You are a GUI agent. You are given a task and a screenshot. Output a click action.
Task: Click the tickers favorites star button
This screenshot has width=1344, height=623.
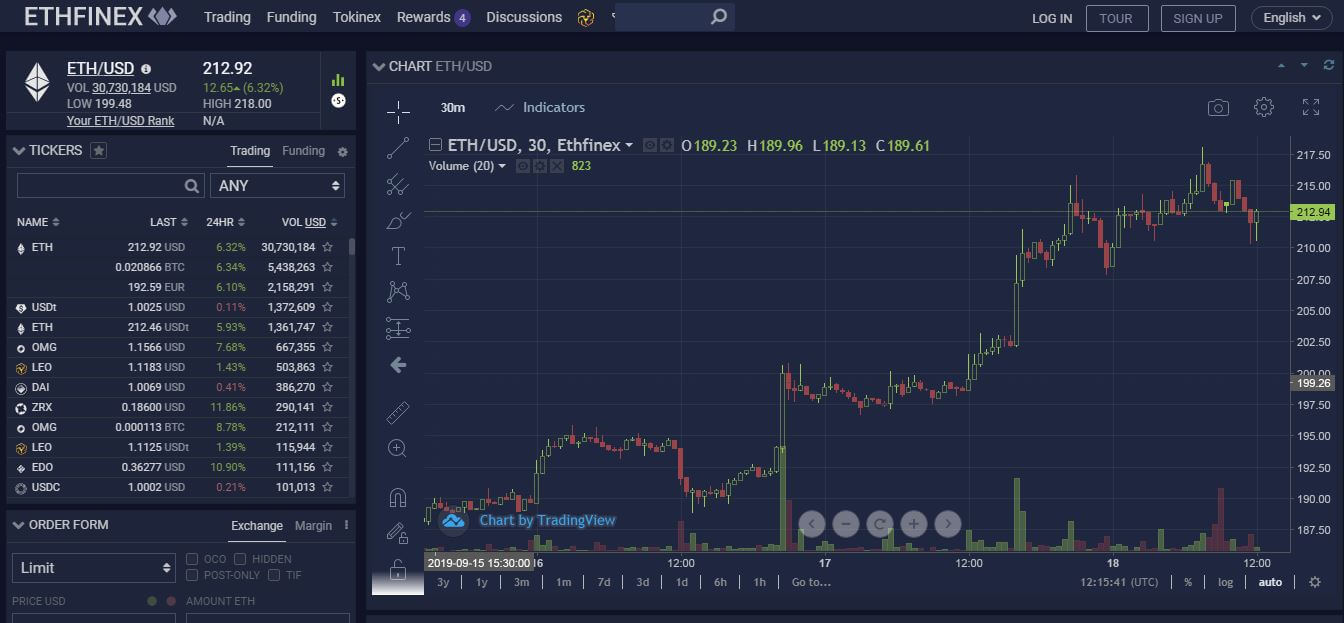[98, 151]
